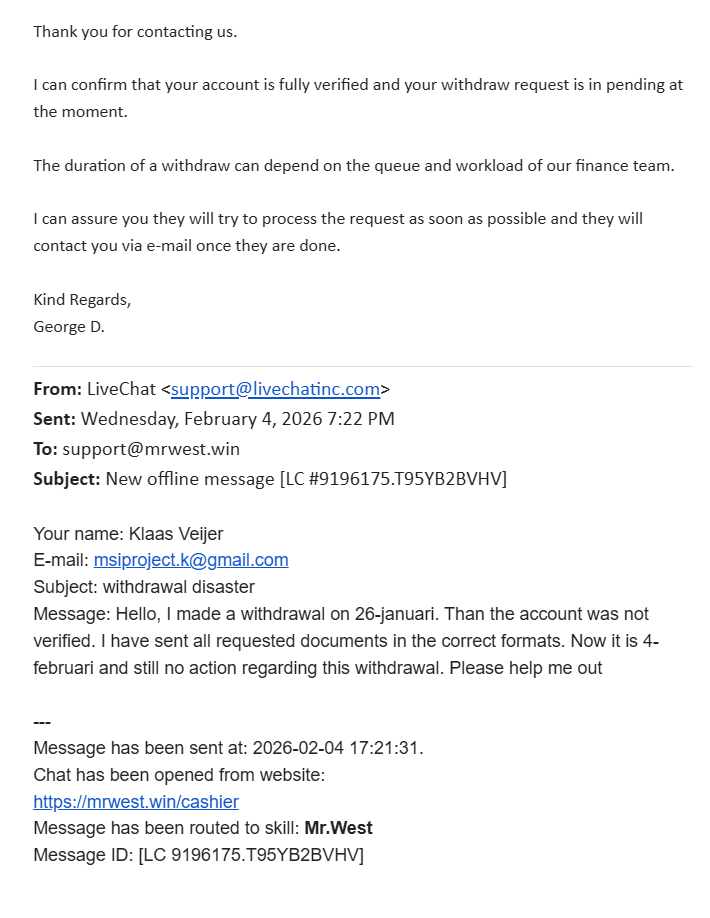
Task: Click the "George D." signature name
Action: 69,326
